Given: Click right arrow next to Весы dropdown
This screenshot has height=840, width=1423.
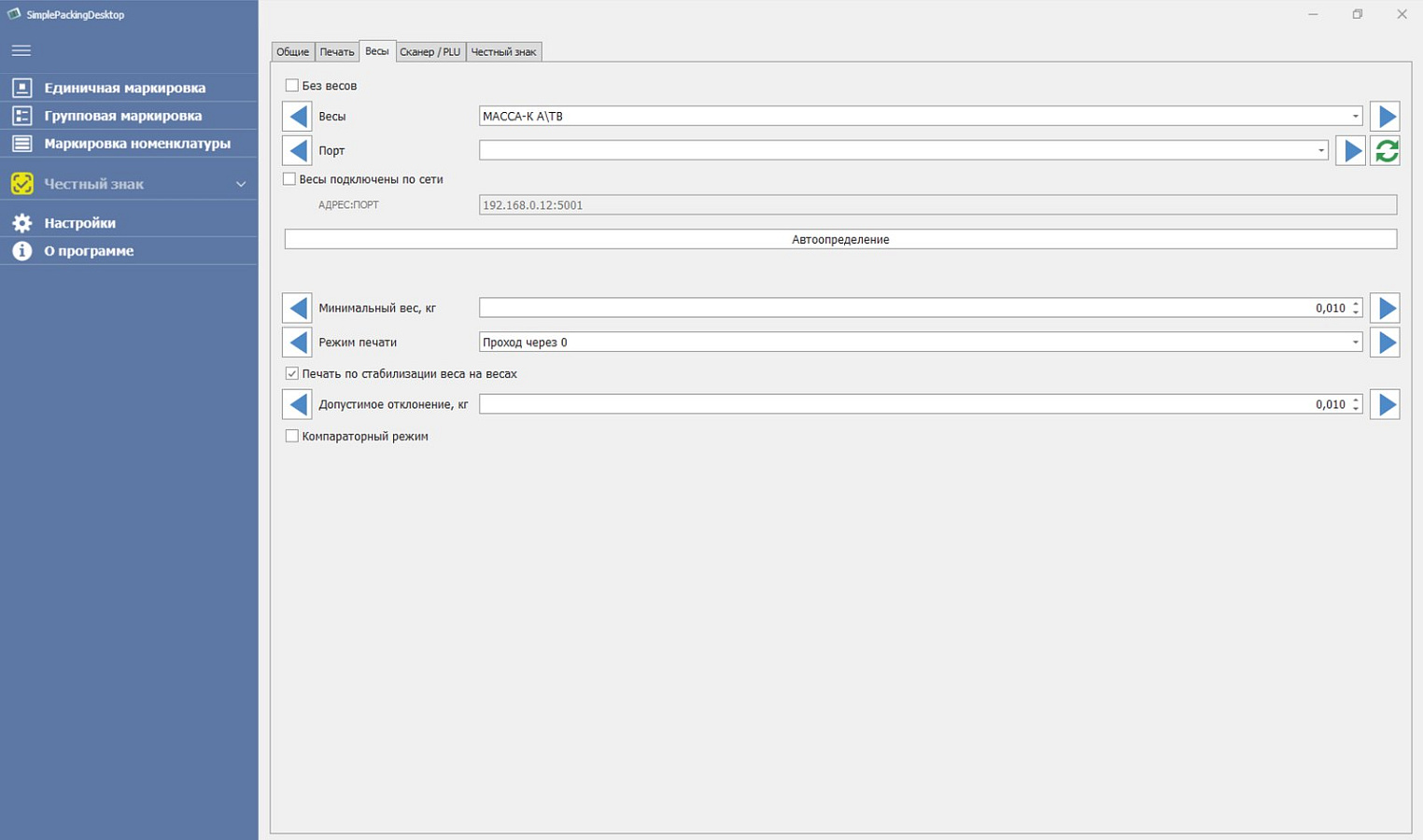Looking at the screenshot, I should click(1386, 117).
